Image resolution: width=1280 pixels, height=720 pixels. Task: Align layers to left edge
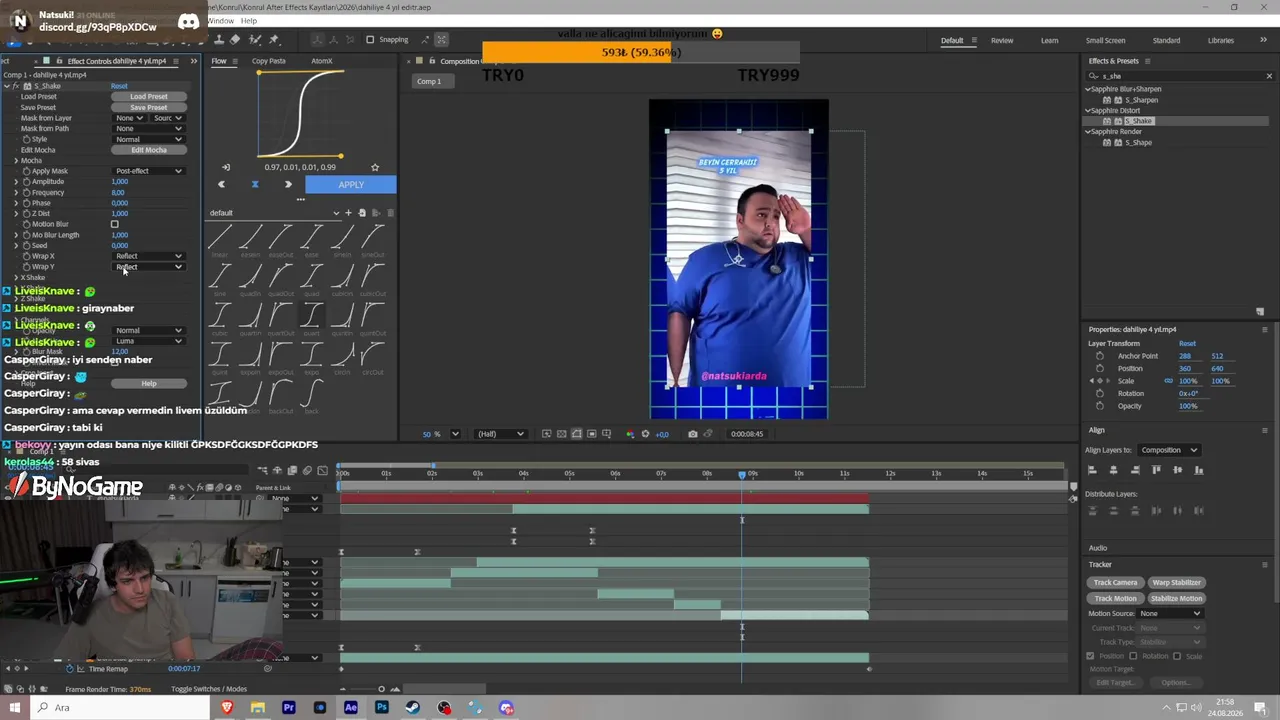(1092, 470)
